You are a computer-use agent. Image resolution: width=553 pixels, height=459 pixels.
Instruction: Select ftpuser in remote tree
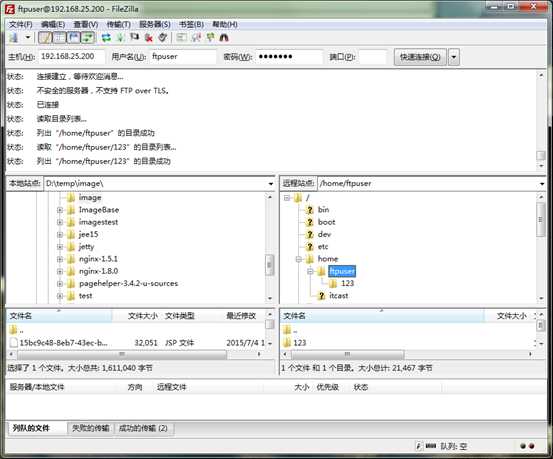coord(342,271)
